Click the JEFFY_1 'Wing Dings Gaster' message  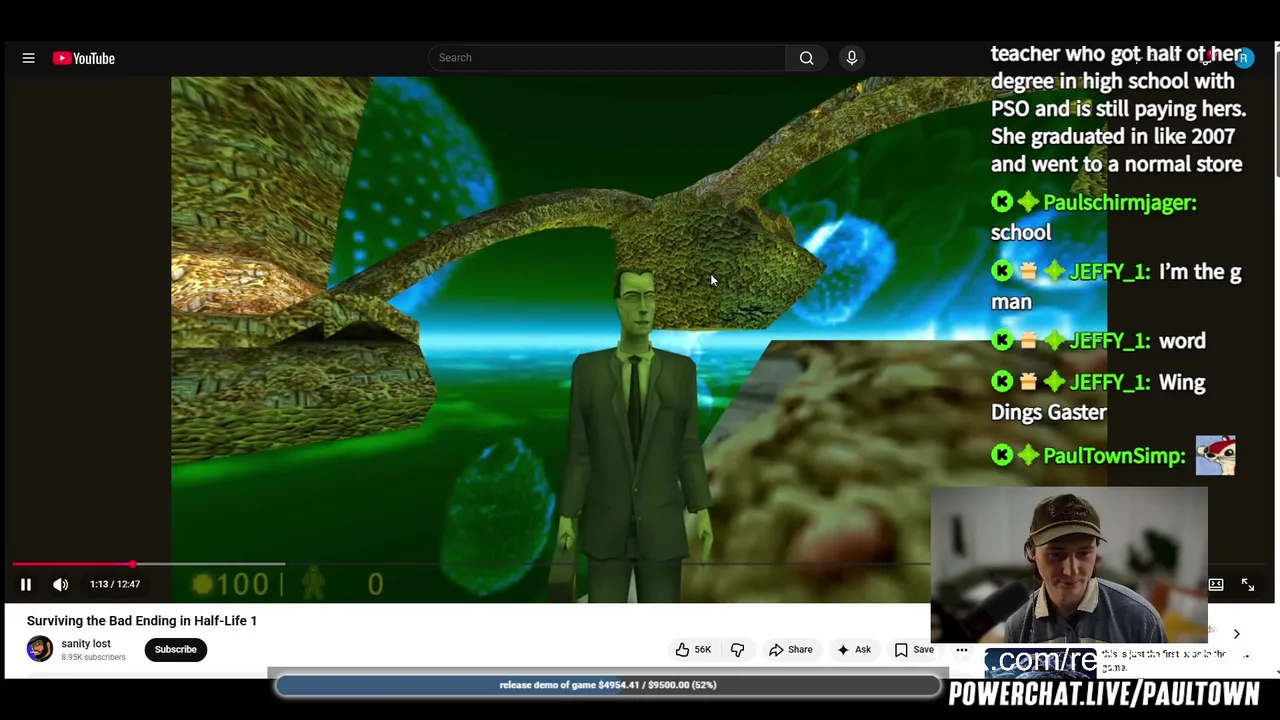point(1098,397)
